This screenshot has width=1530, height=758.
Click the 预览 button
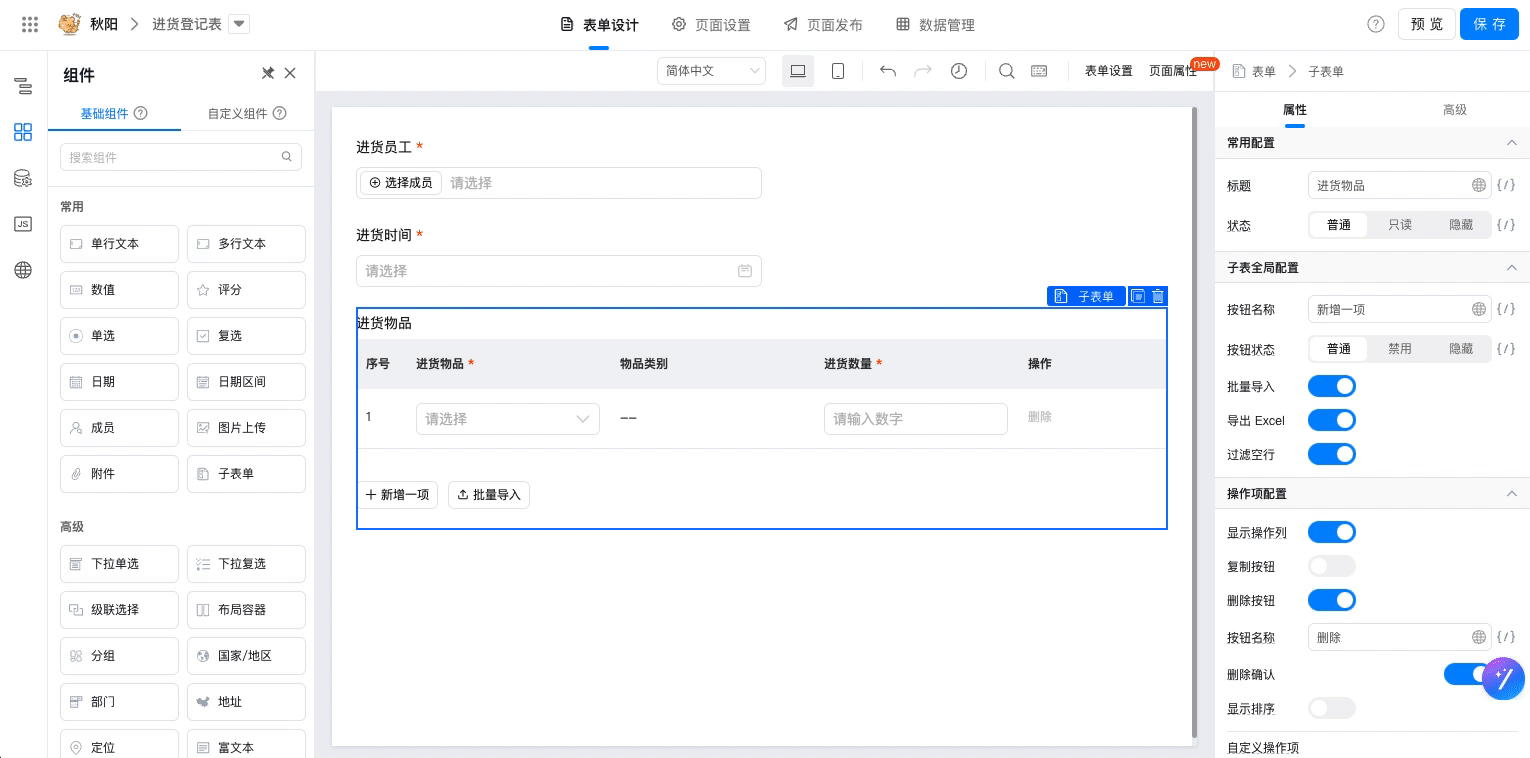pyautogui.click(x=1427, y=25)
